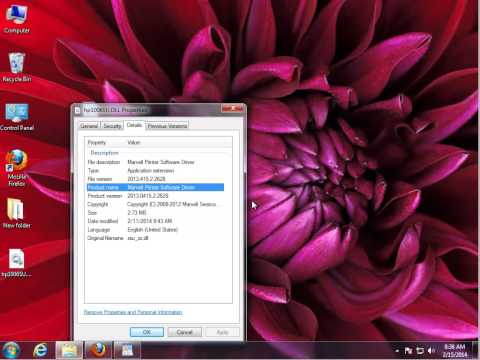The image size is (480, 360).
Task: Show hidden tray icons arrow
Action: pyautogui.click(x=397, y=351)
